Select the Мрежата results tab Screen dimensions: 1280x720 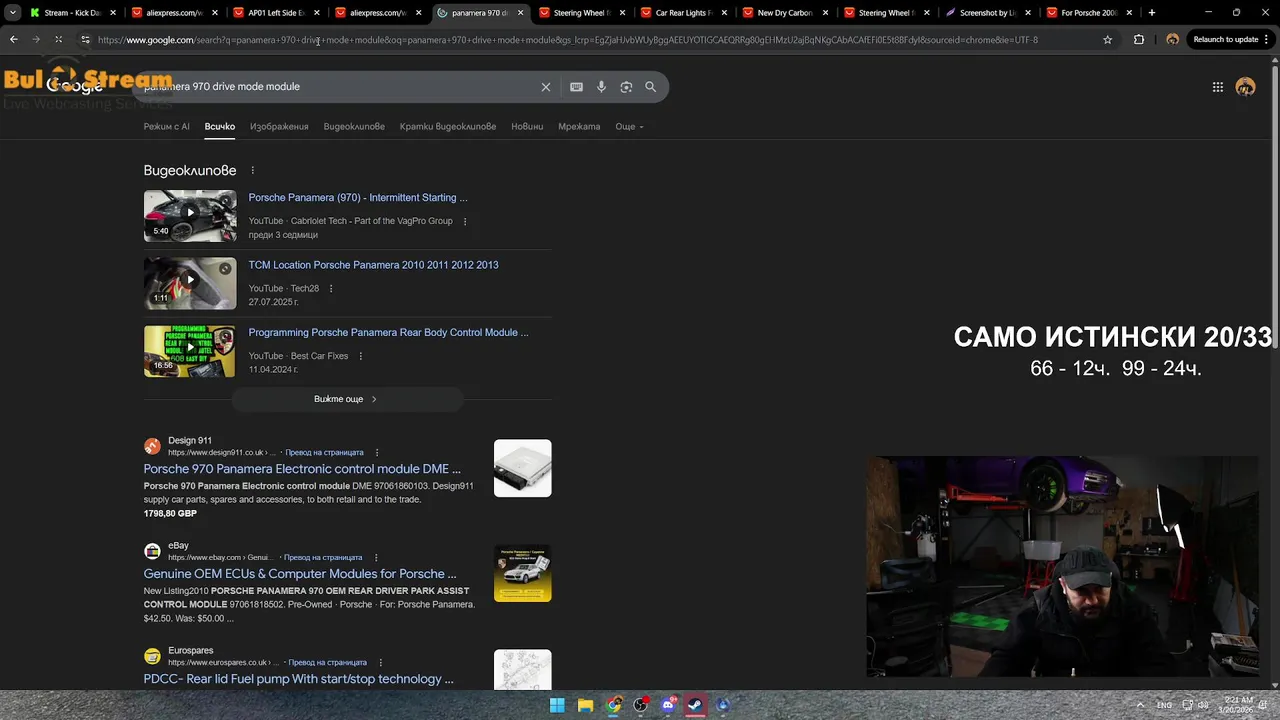579,127
